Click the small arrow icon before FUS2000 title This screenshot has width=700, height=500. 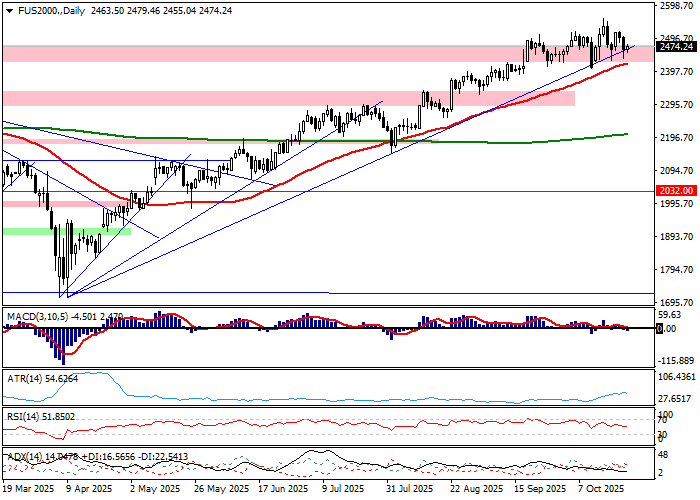click(7, 9)
